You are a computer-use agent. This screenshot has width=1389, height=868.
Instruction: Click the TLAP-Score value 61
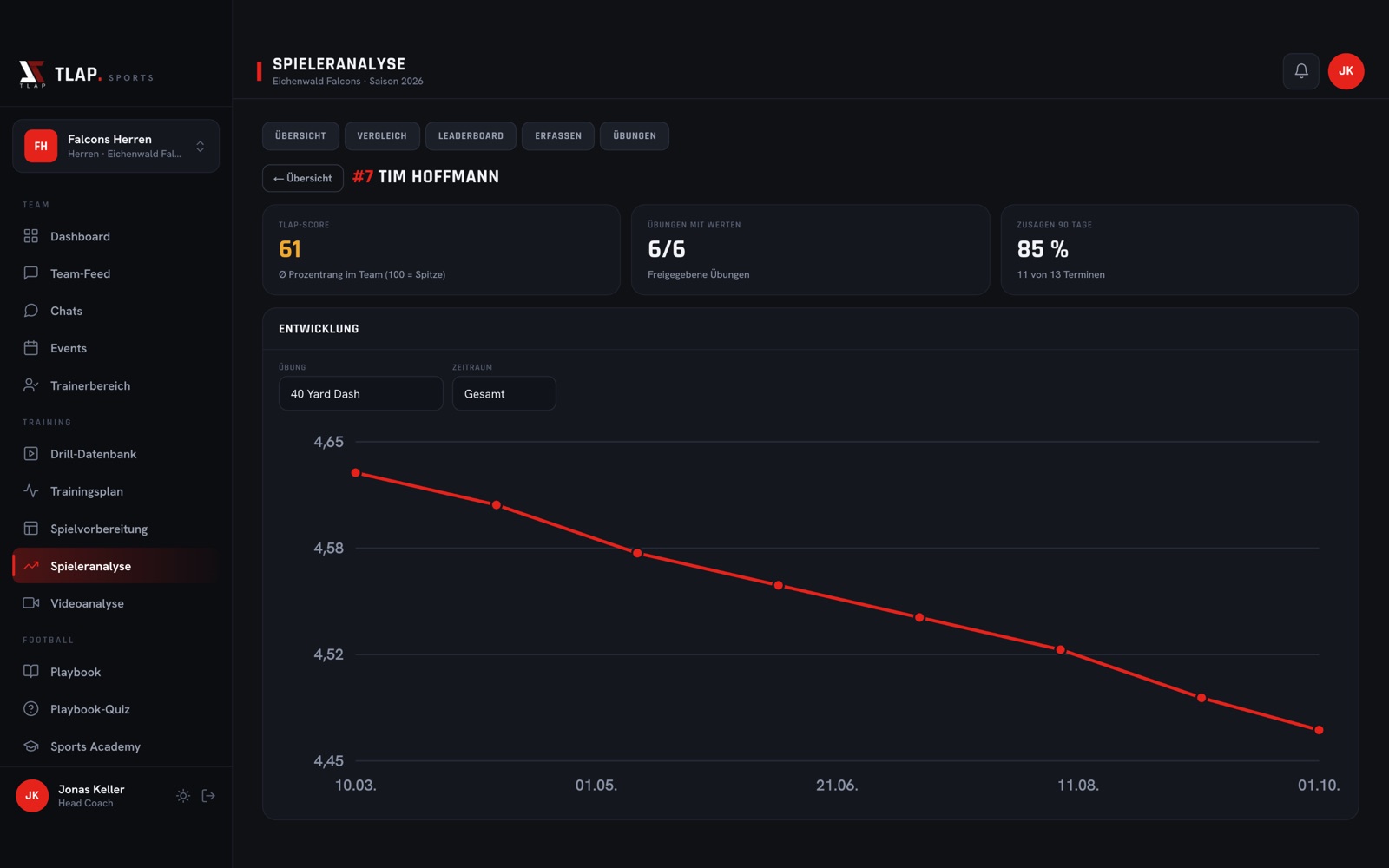pyautogui.click(x=290, y=249)
